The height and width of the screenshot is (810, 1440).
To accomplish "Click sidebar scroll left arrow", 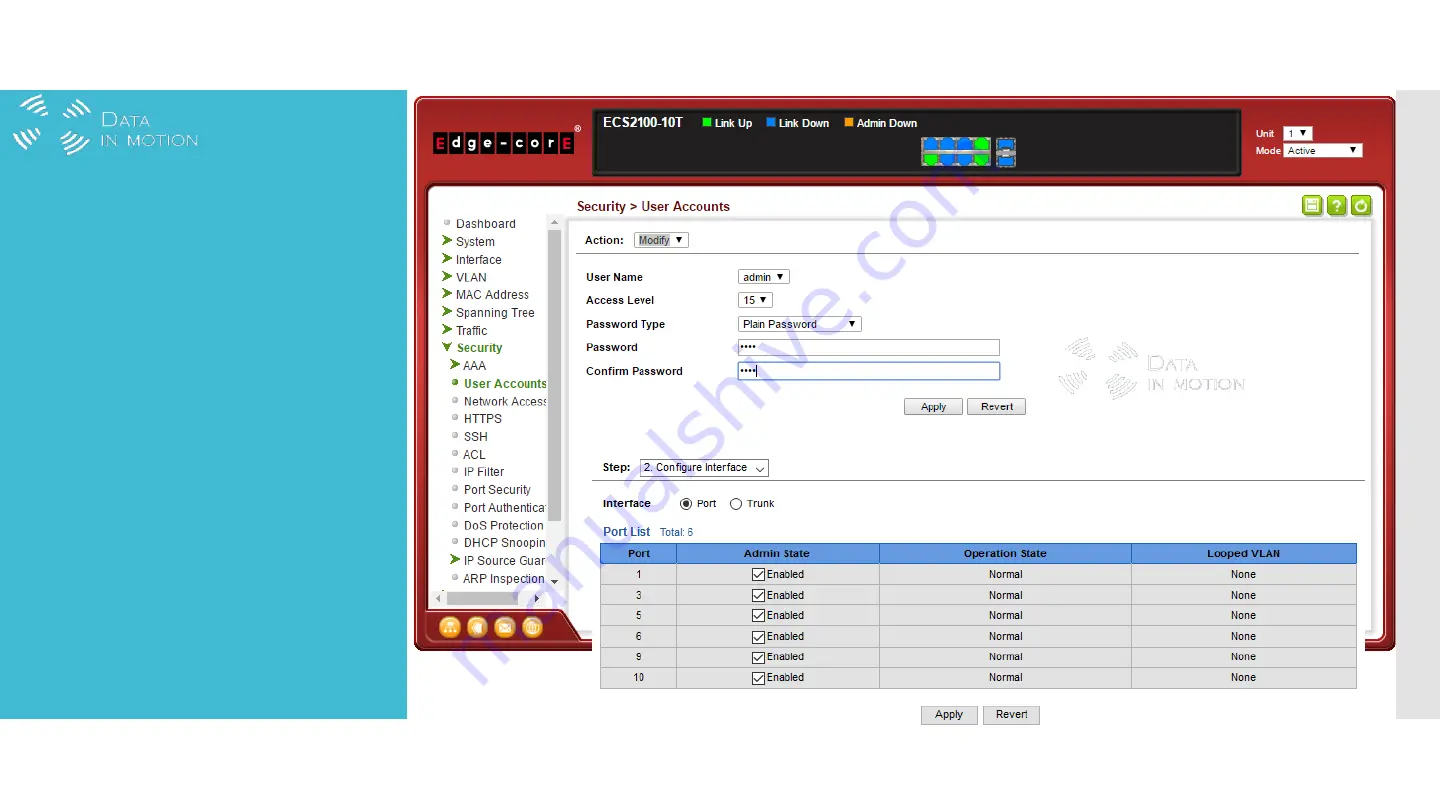I will 439,598.
